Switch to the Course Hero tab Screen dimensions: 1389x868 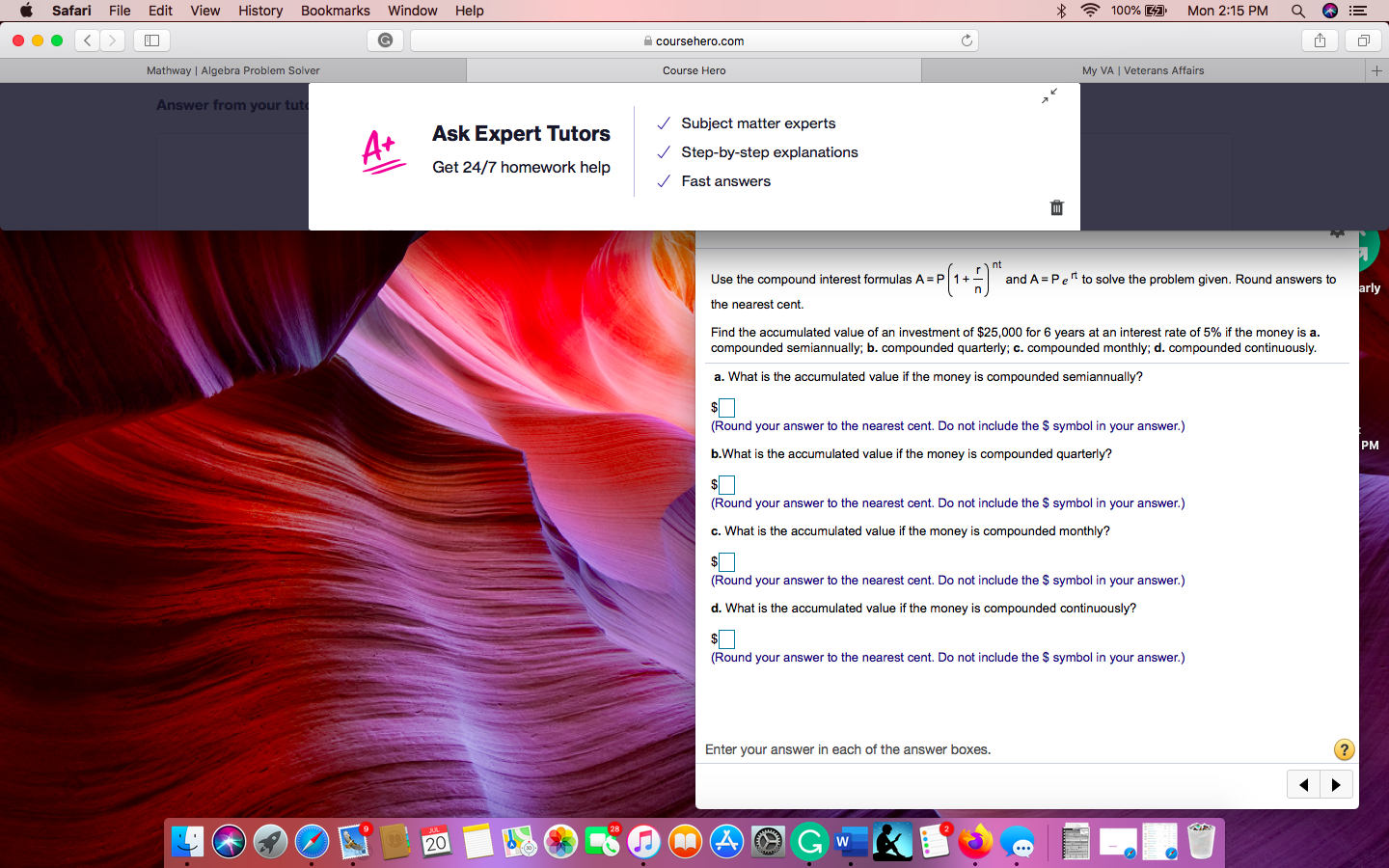coord(694,70)
